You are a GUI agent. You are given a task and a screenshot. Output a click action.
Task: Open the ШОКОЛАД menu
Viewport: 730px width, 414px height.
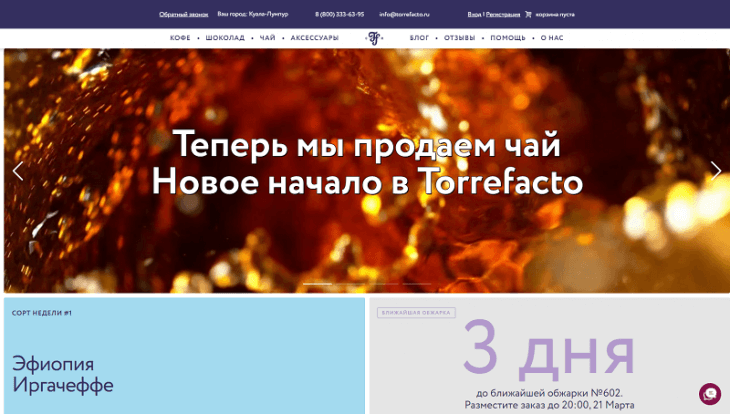(225, 38)
